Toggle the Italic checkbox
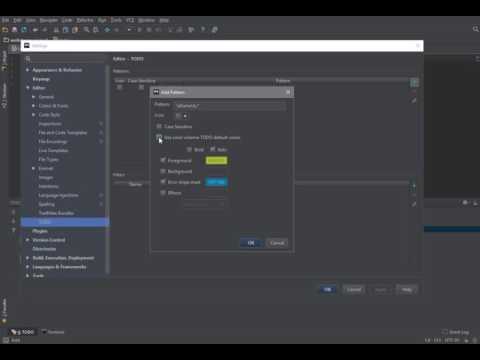The width and height of the screenshot is (480, 360). click(213, 149)
